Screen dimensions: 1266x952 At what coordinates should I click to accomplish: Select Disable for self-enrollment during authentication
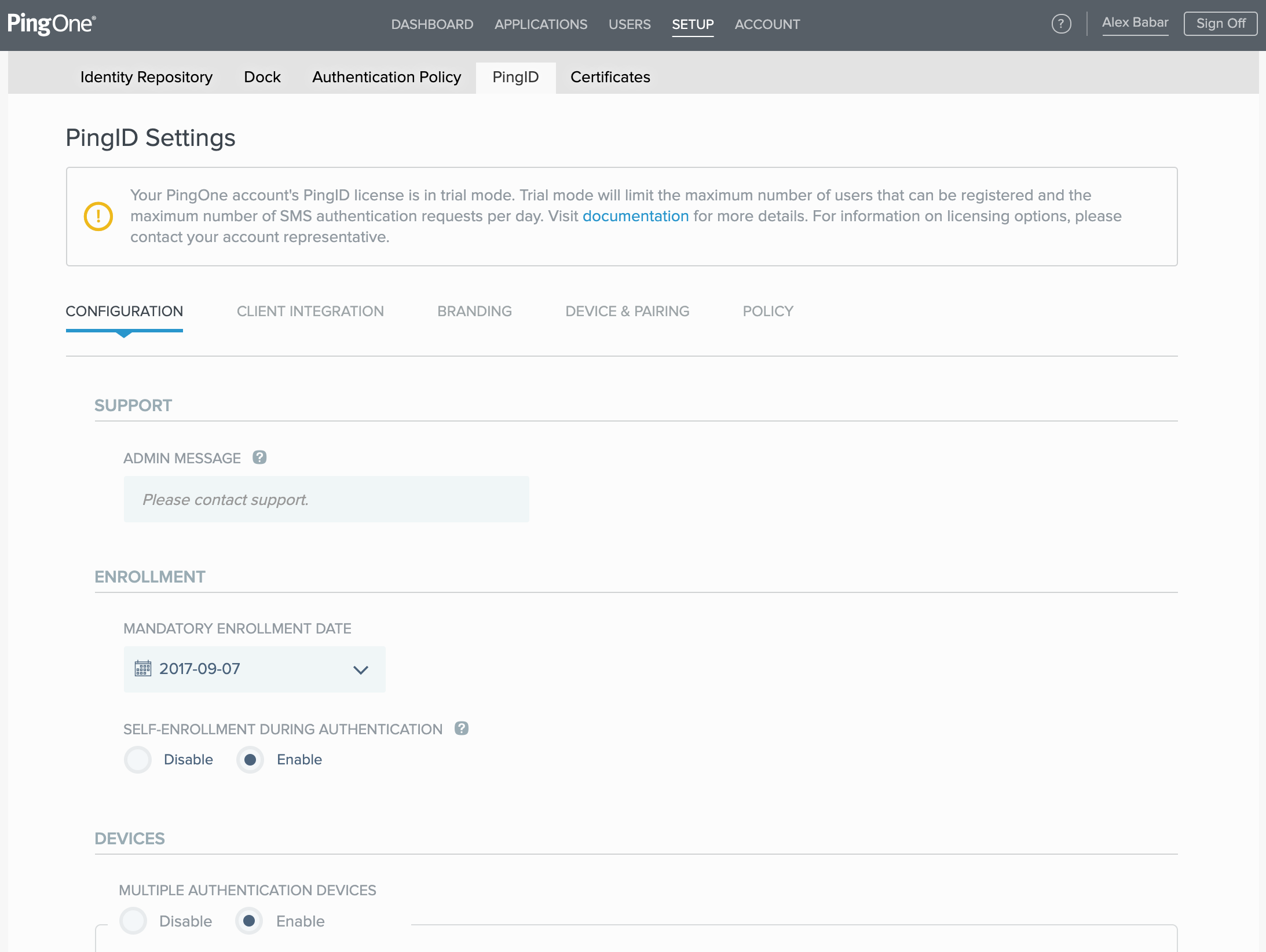[x=138, y=760]
